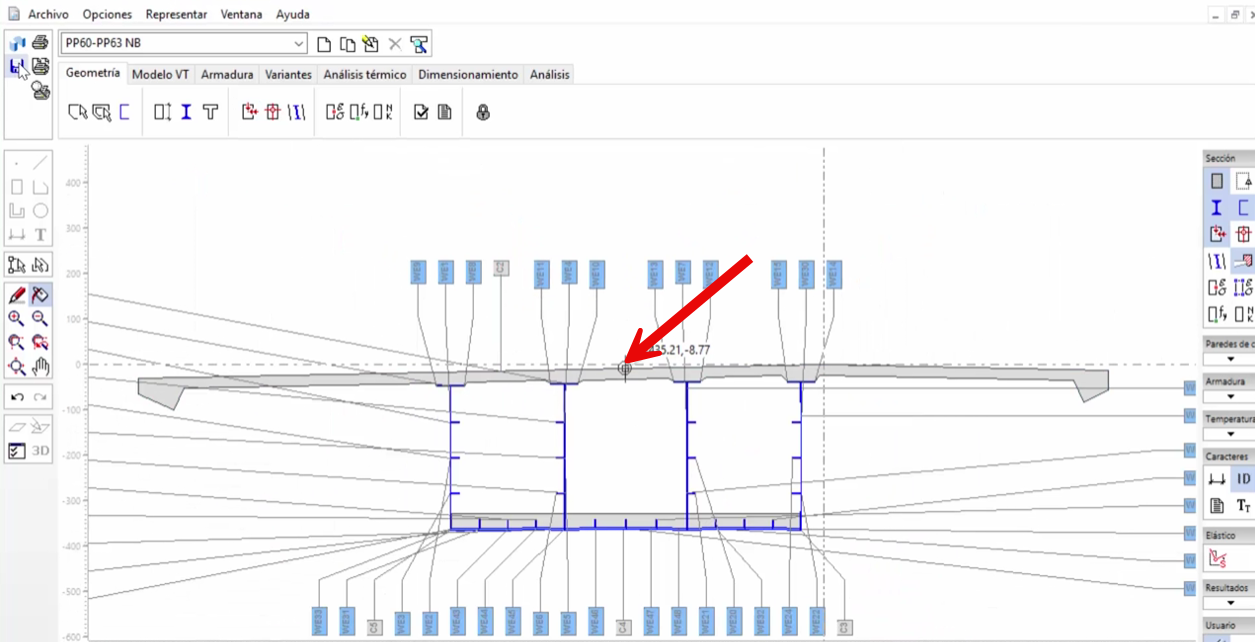Expand the Armadura dropdown in right panel
The width and height of the screenshot is (1255, 642).
click(x=1230, y=396)
